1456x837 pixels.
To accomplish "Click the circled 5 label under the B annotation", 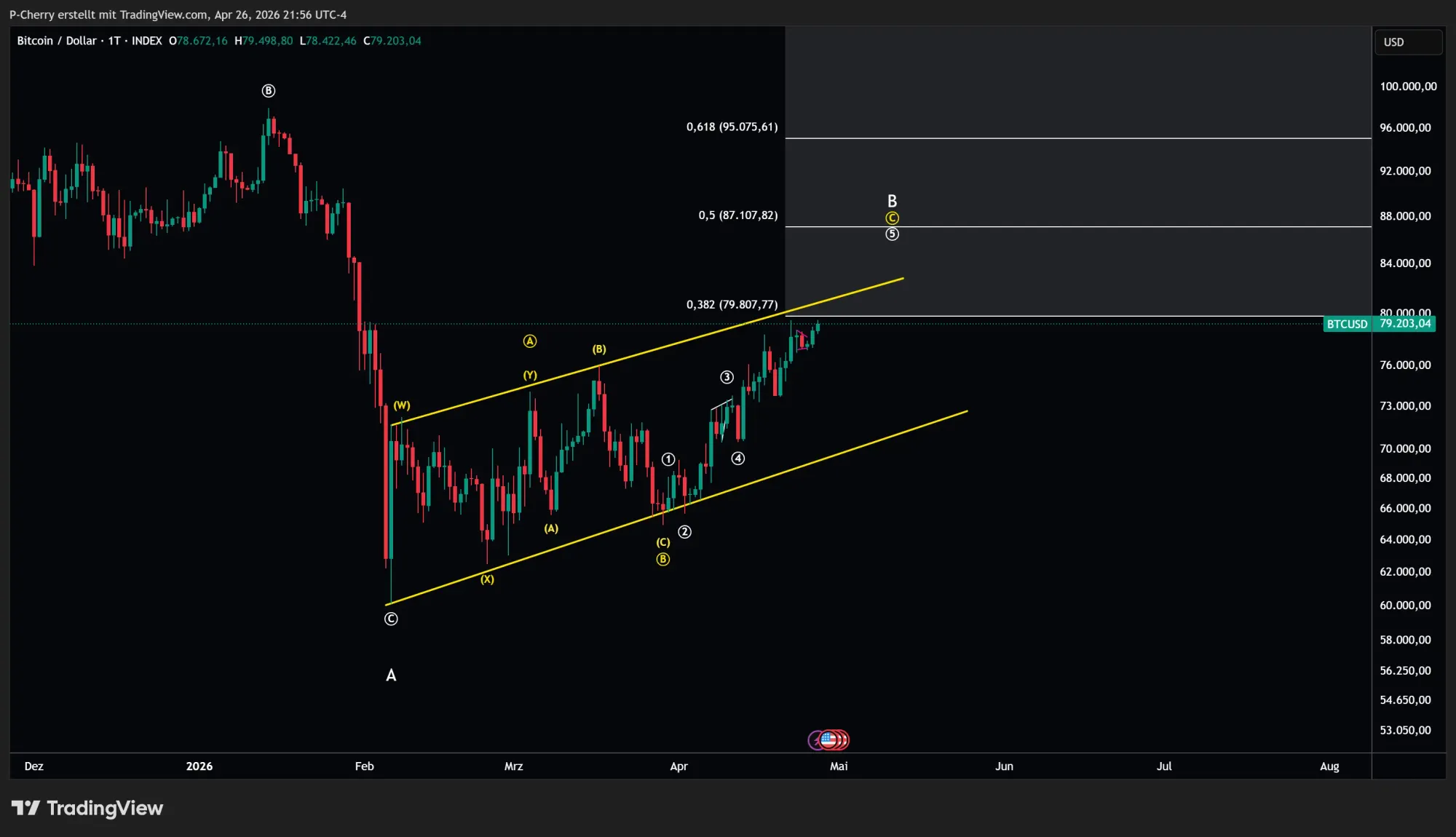I will click(x=891, y=234).
